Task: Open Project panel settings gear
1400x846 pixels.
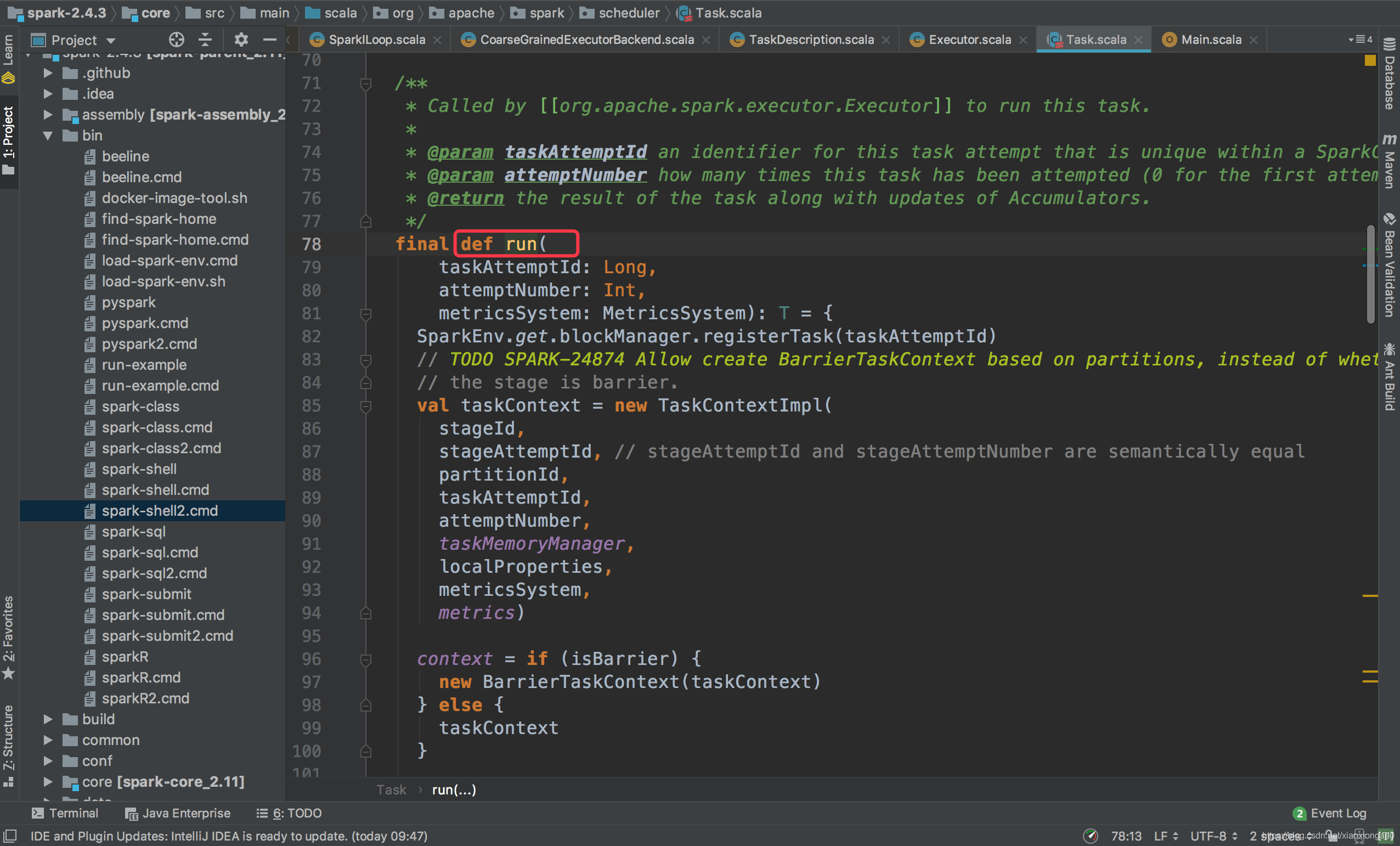Action: pos(241,40)
